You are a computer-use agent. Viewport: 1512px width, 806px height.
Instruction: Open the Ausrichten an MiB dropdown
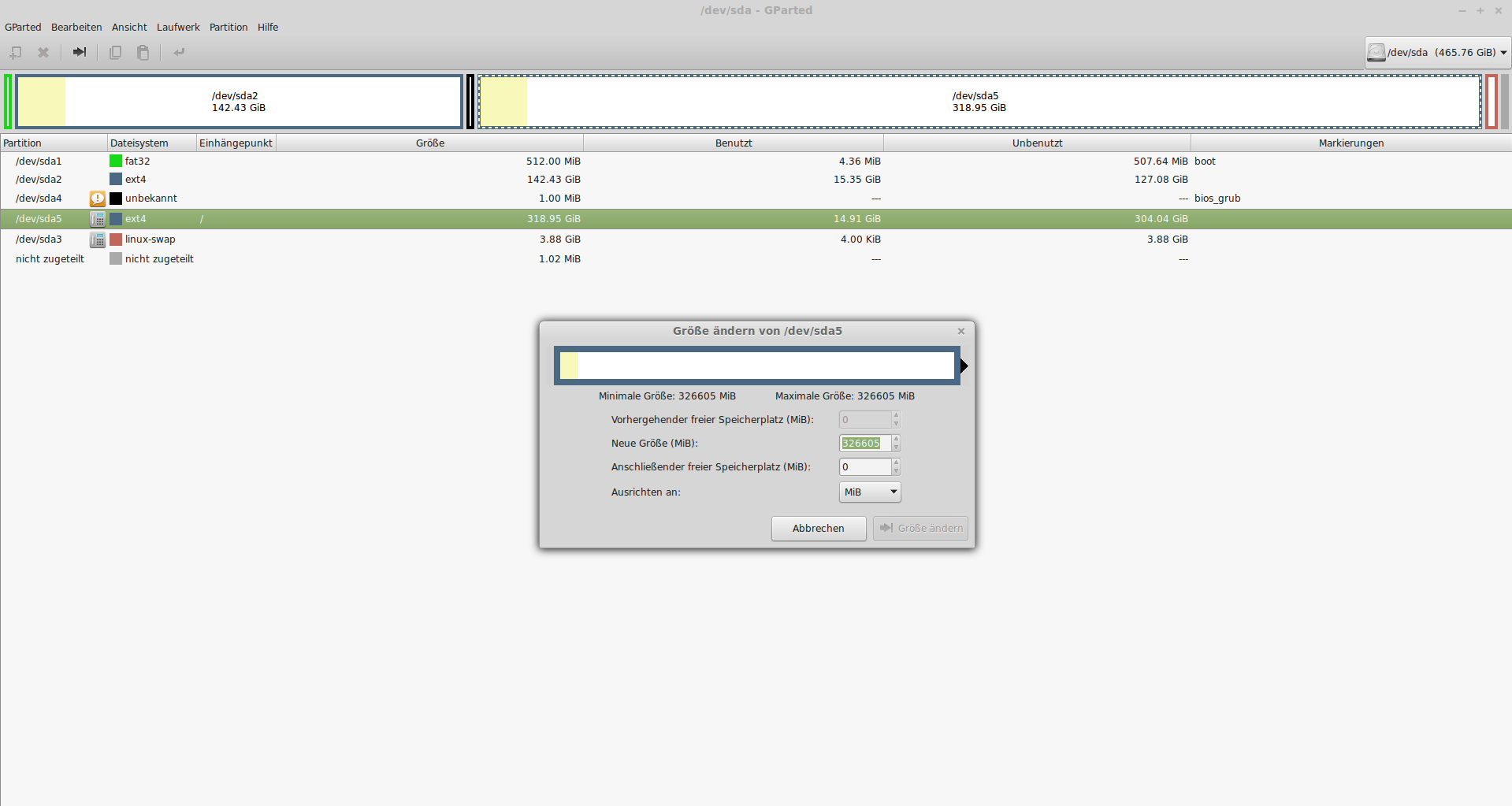click(x=870, y=492)
